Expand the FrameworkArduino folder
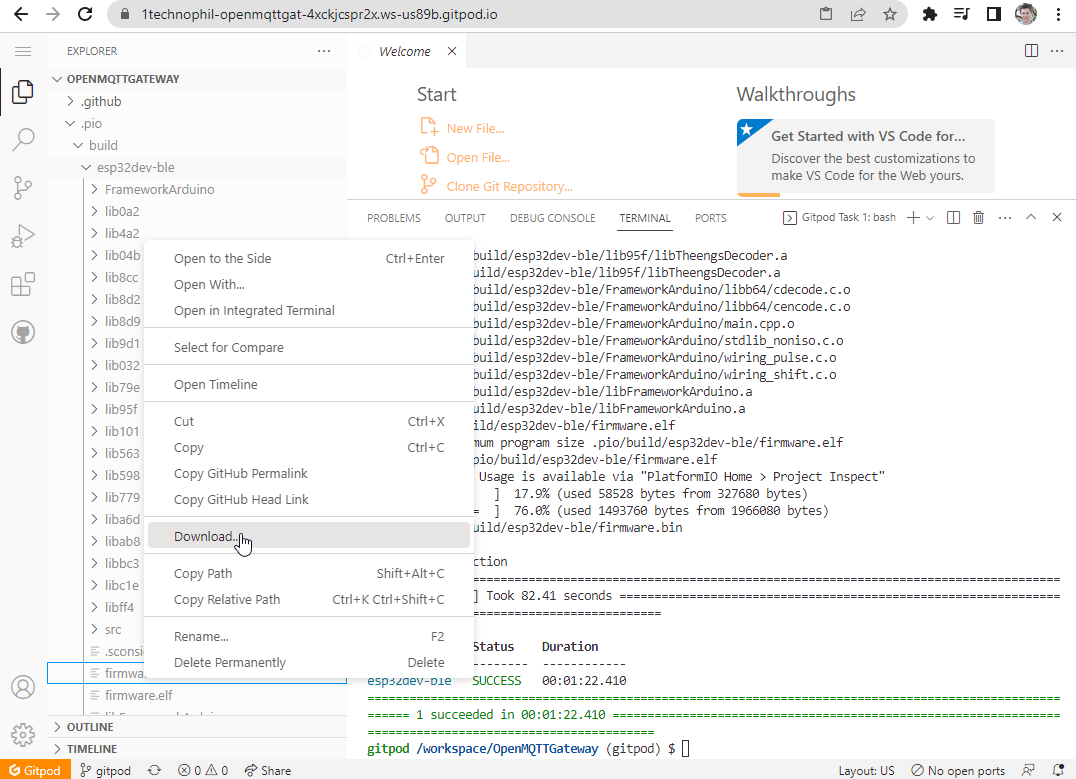Viewport: 1076px width, 779px height. pyautogui.click(x=159, y=189)
